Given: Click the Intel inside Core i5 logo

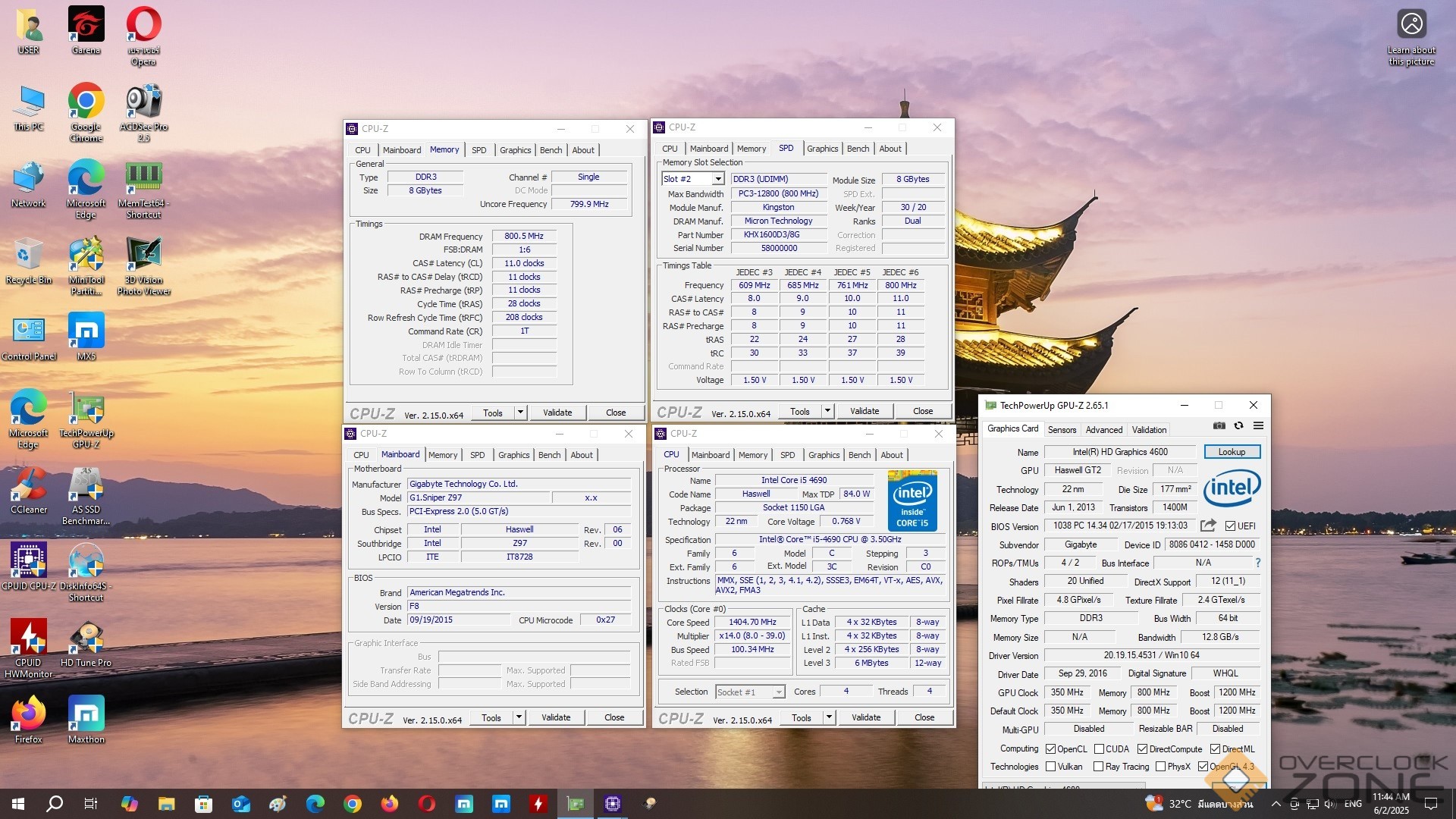Looking at the screenshot, I should [912, 500].
